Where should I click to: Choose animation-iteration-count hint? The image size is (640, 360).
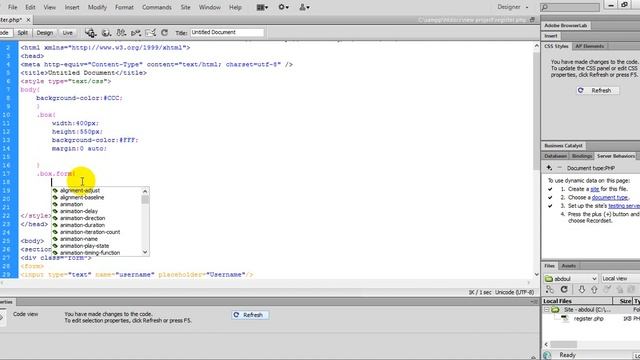[x=90, y=232]
